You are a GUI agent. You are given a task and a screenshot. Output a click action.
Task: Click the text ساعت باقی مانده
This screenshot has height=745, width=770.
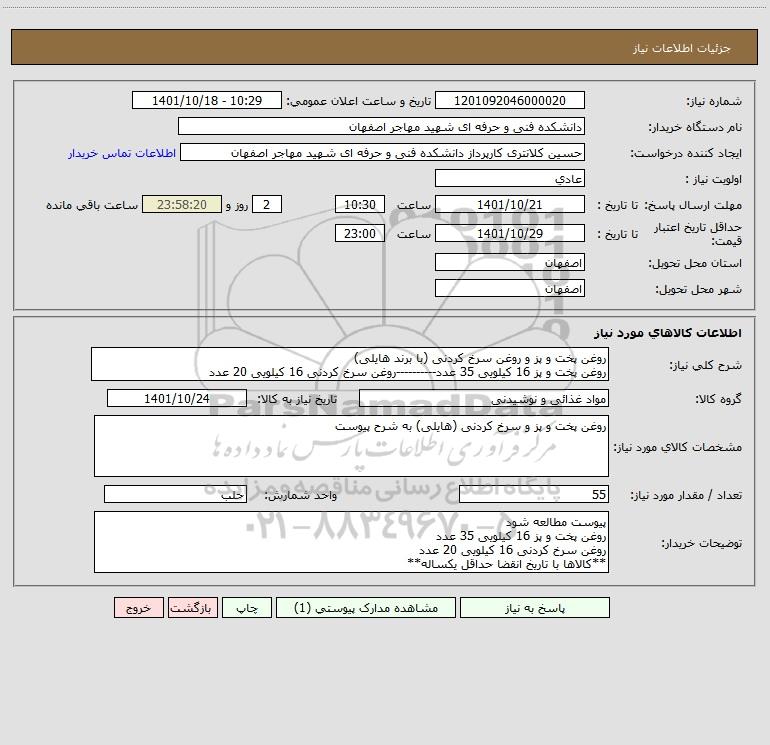pyautogui.click(x=92, y=205)
